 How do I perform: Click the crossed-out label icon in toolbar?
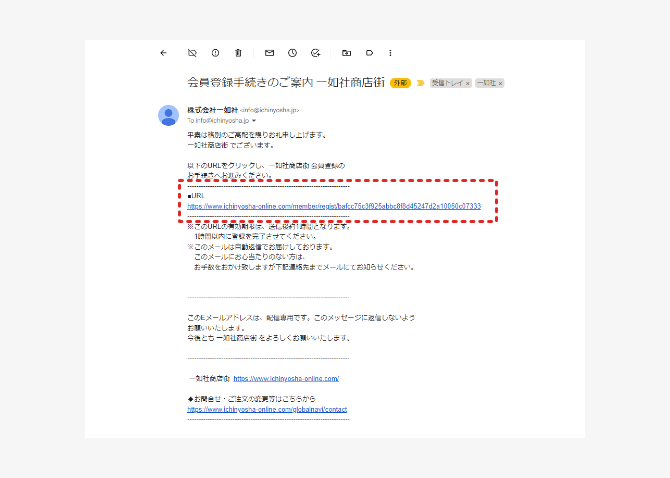192,53
